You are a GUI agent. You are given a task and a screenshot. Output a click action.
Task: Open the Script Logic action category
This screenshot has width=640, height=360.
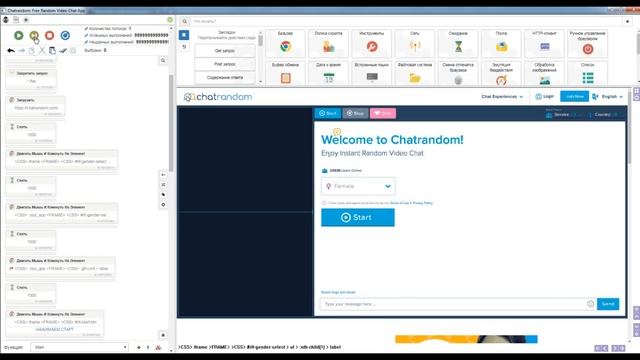pyautogui.click(x=329, y=43)
